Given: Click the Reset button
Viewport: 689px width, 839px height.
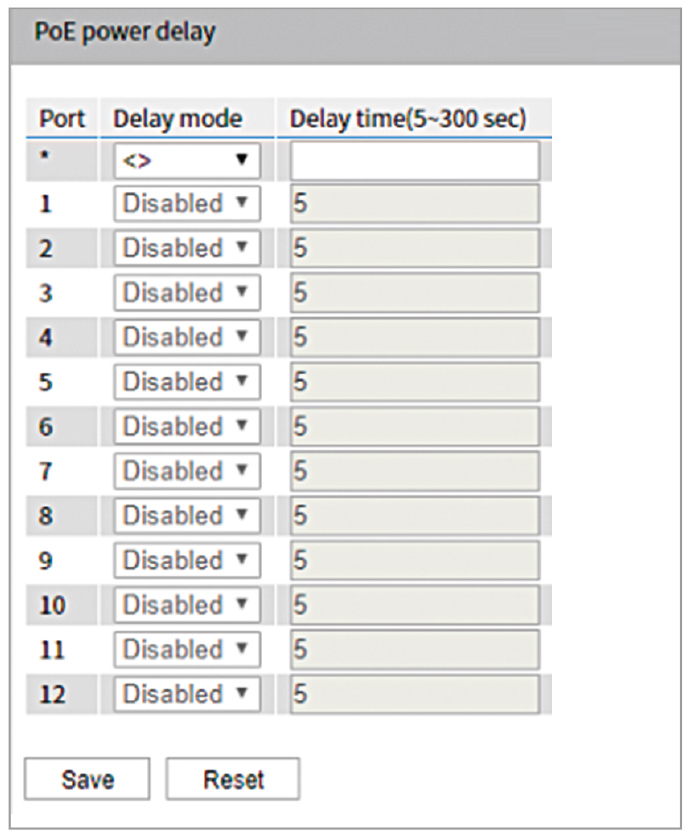Looking at the screenshot, I should click(232, 778).
